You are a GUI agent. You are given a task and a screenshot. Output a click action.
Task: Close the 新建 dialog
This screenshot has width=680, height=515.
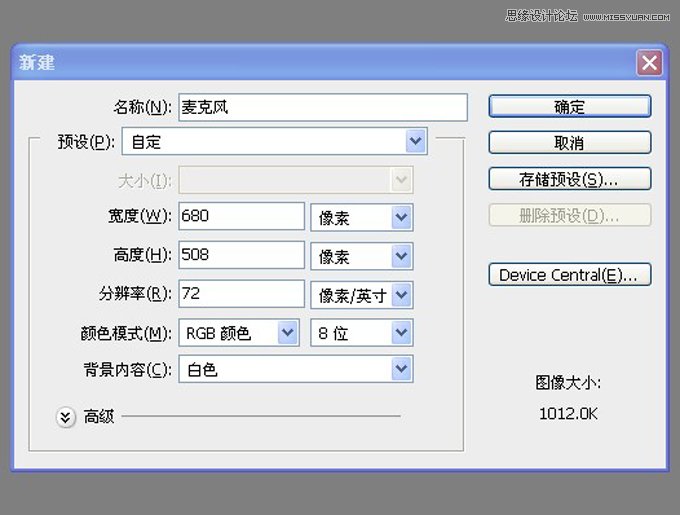[x=649, y=63]
